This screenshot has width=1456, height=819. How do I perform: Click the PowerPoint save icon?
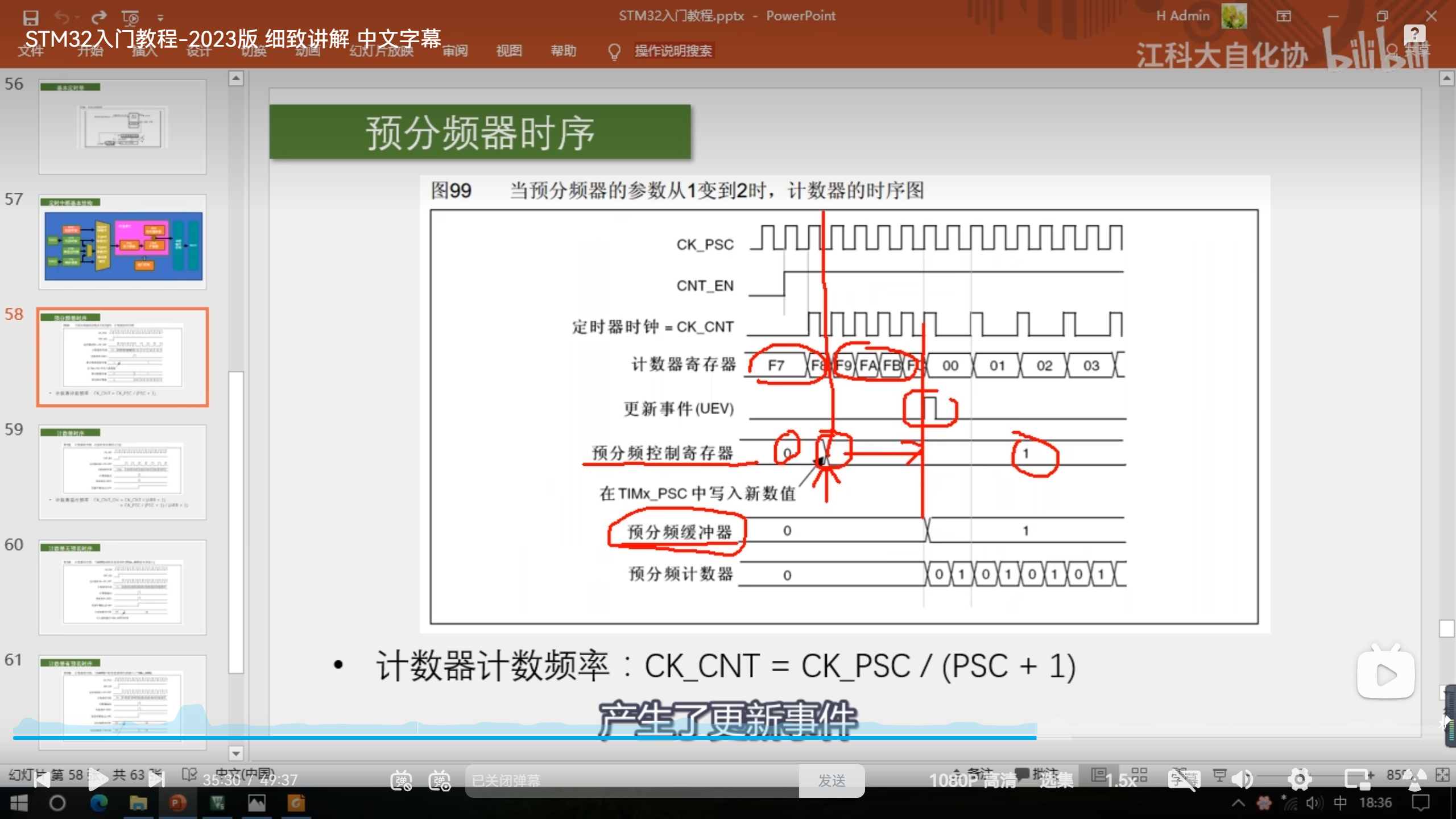(x=30, y=18)
